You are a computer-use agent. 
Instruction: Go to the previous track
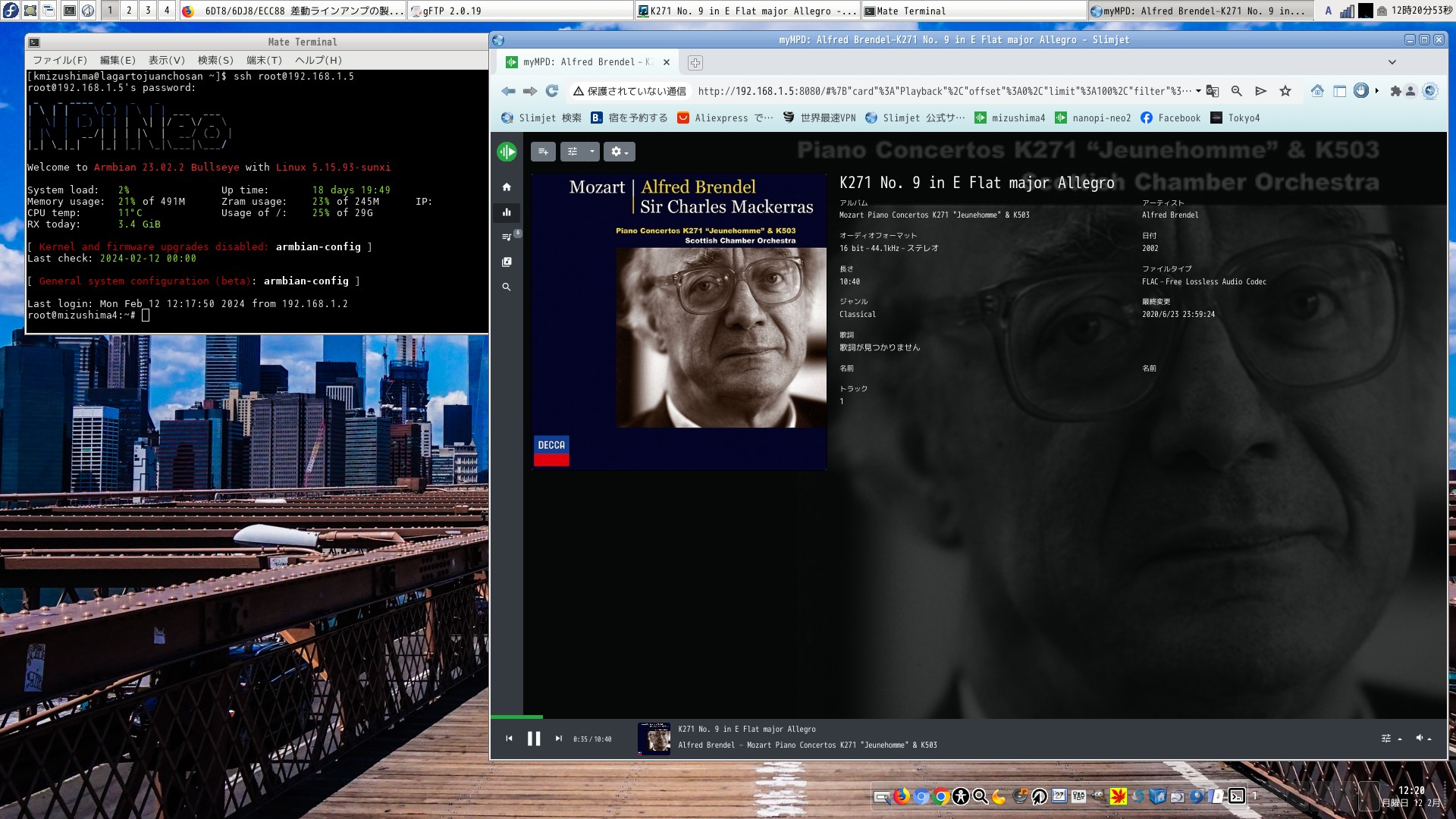[x=509, y=739]
